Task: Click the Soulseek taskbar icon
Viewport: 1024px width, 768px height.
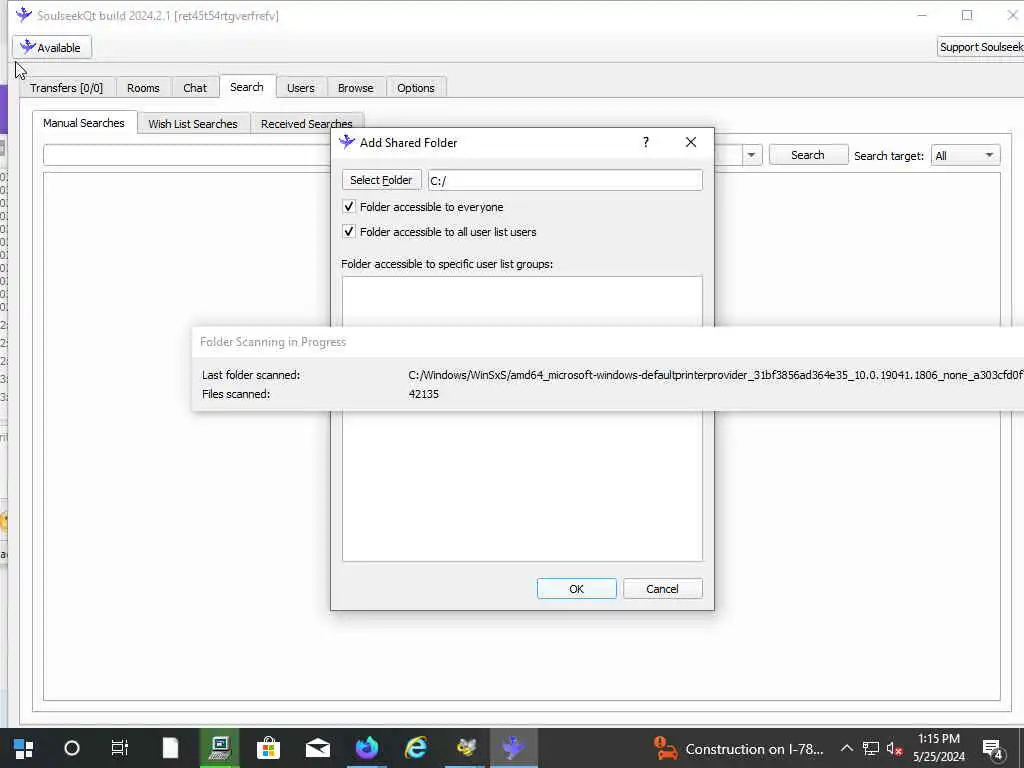Action: click(x=514, y=748)
